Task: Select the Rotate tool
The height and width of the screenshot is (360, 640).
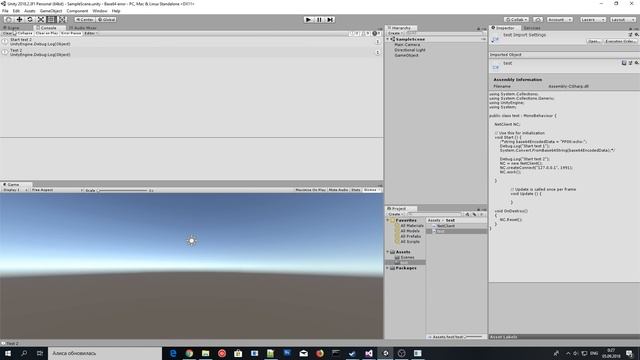Action: coord(30,20)
